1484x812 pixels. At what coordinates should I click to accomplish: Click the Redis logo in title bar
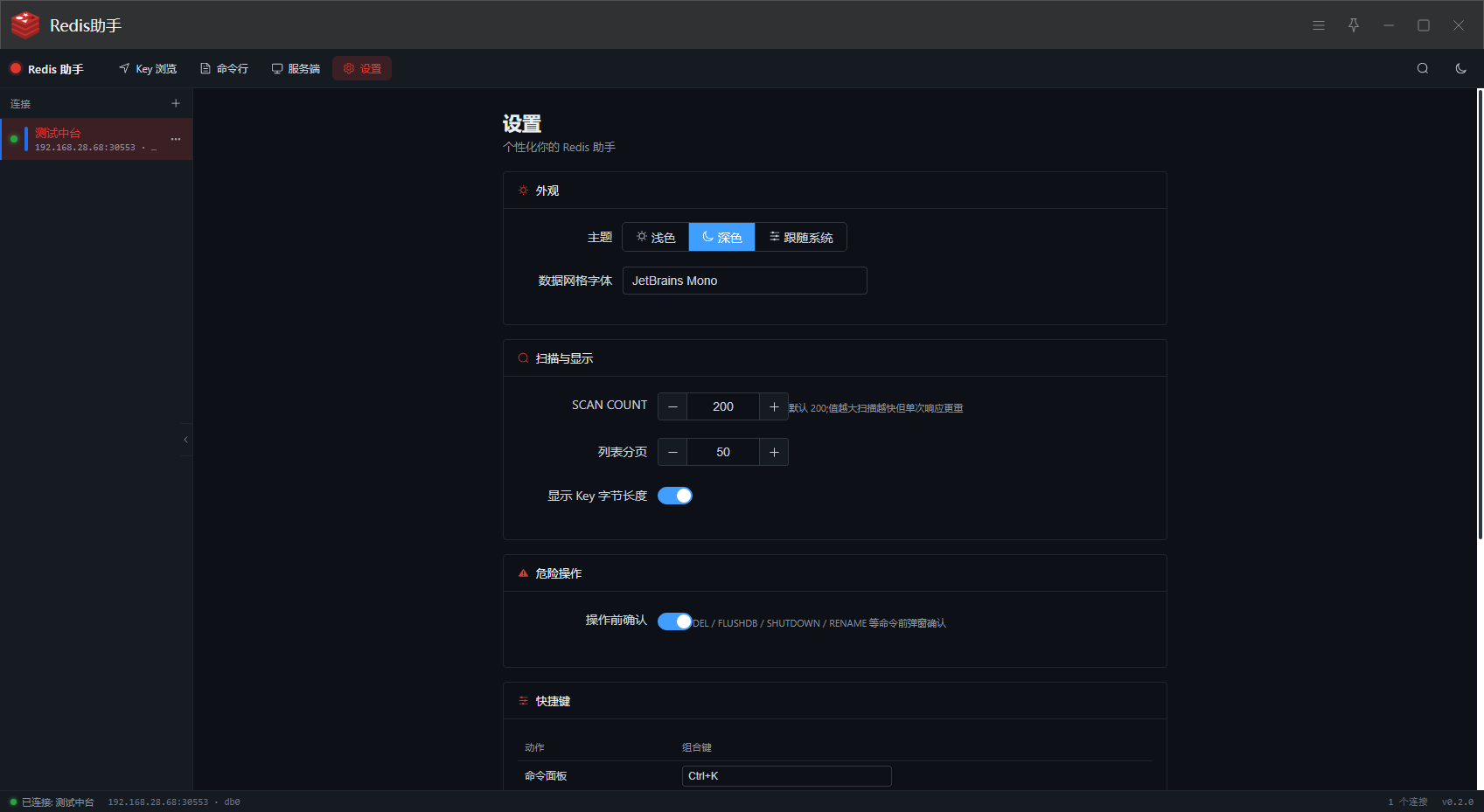click(25, 25)
